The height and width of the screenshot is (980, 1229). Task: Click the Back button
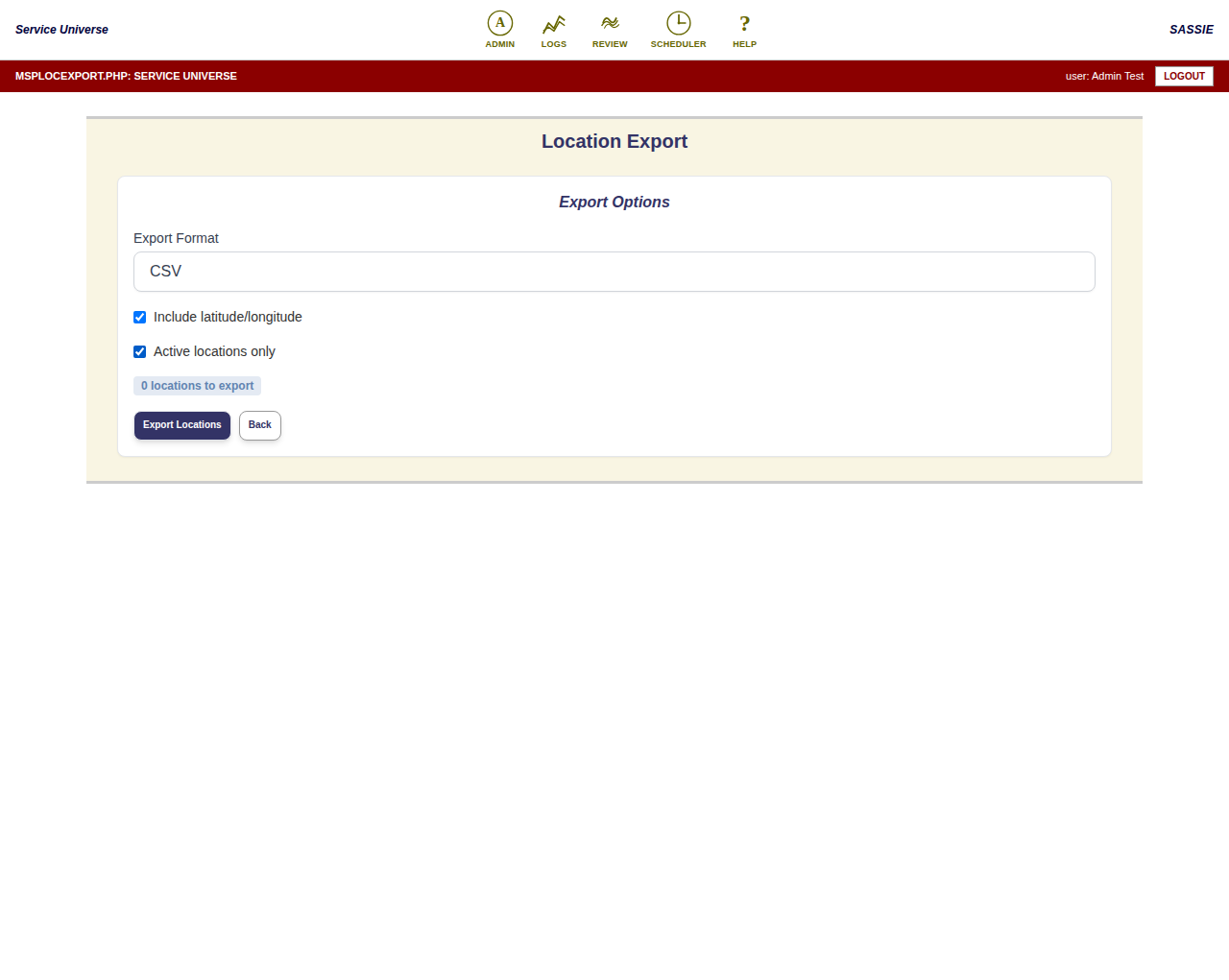tap(260, 425)
